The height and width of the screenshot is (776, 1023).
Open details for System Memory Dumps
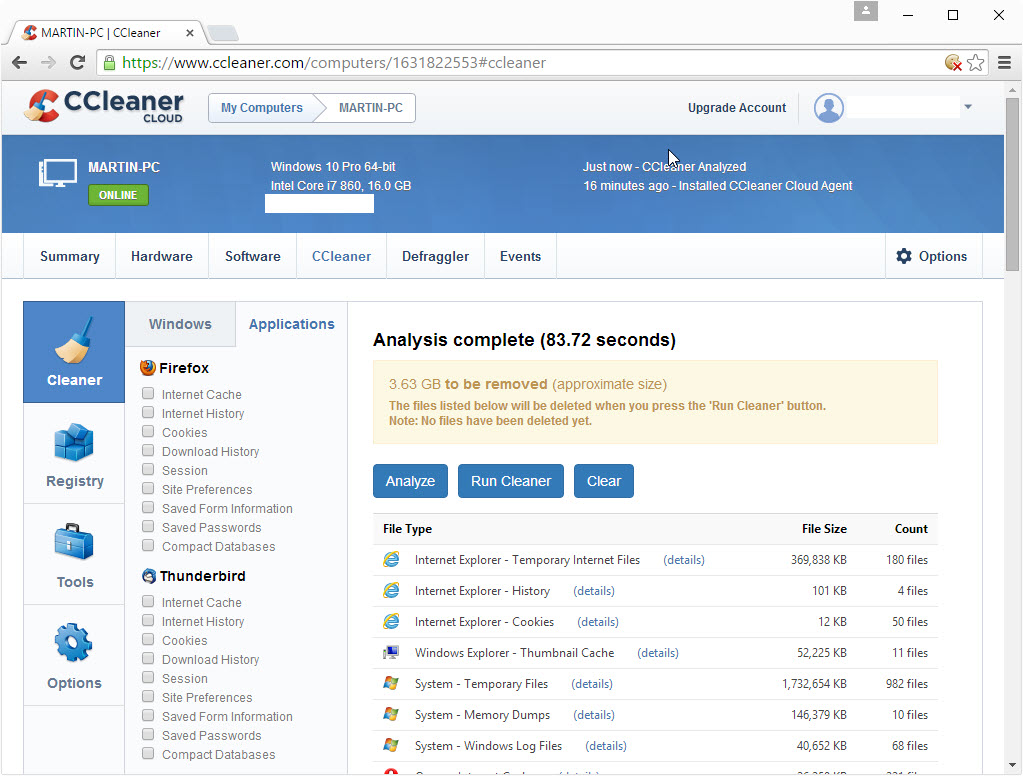pos(594,715)
